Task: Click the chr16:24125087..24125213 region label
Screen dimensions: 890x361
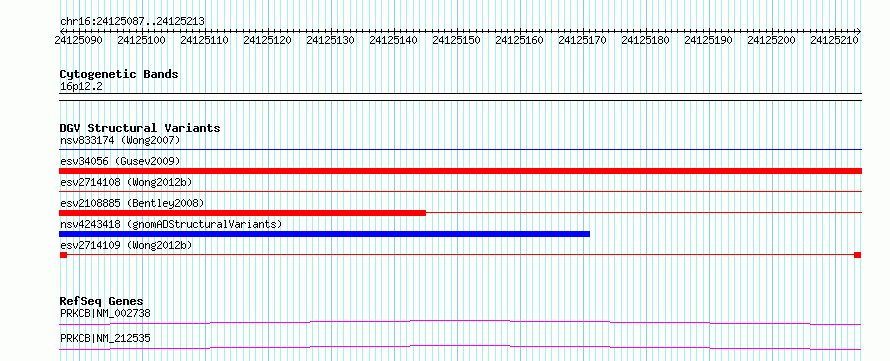Action: 132,22
